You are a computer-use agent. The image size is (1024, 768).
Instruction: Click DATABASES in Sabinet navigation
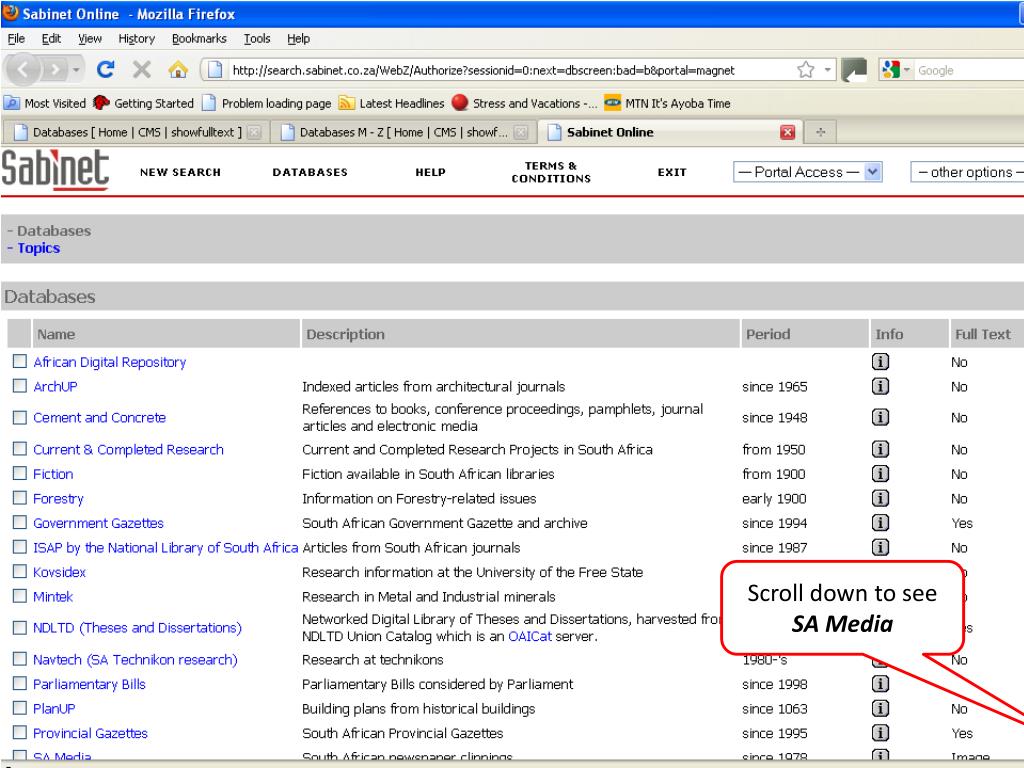tap(310, 172)
